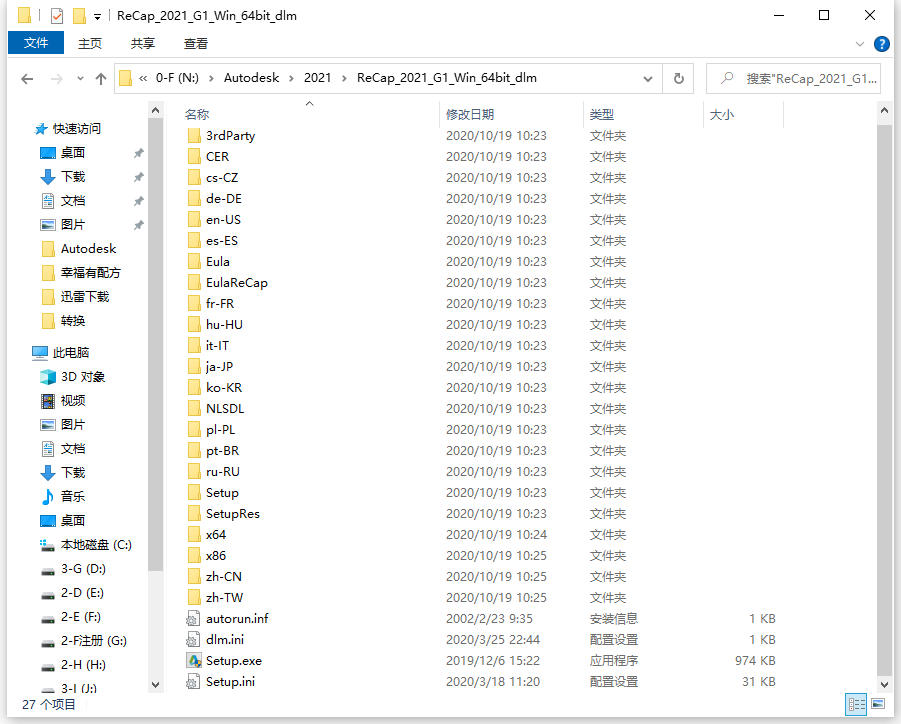Image resolution: width=901 pixels, height=724 pixels.
Task: Sort by 修改日期 column header
Action: pyautogui.click(x=470, y=114)
